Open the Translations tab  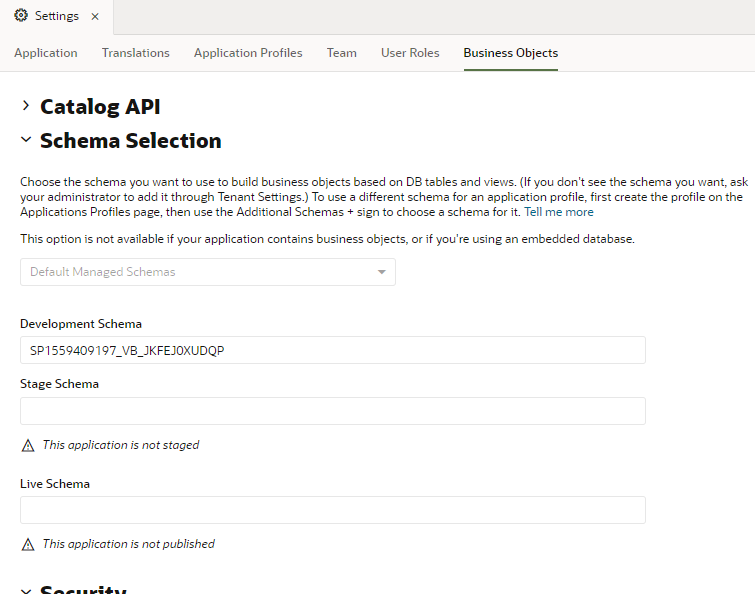pyautogui.click(x=136, y=52)
